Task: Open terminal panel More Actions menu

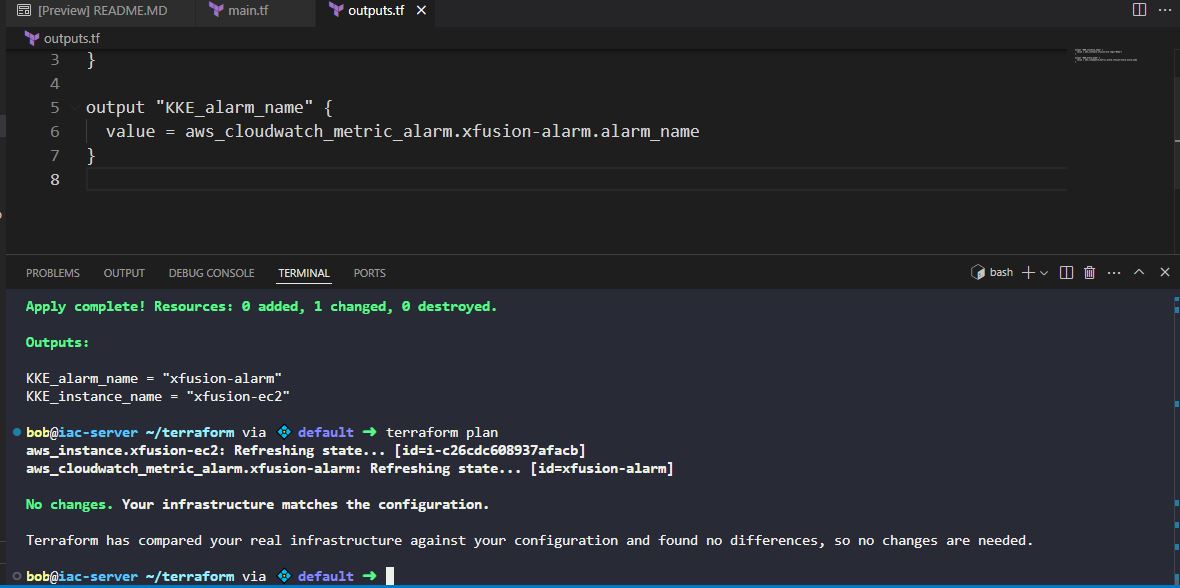Action: 1114,273
